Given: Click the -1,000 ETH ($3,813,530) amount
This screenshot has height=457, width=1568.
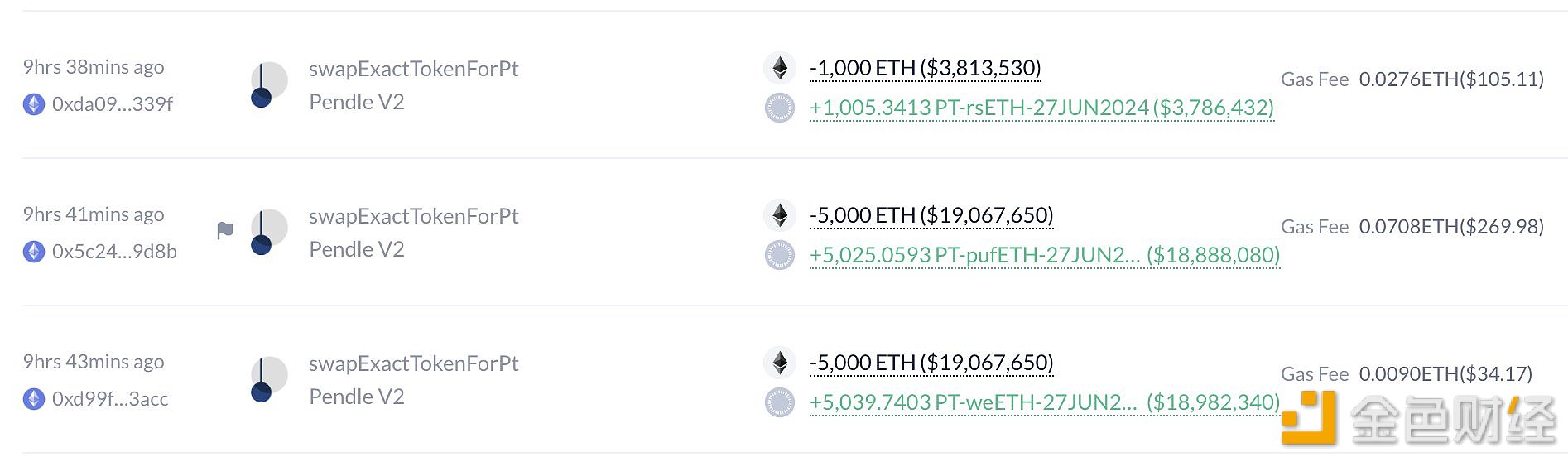Looking at the screenshot, I should pos(926,68).
